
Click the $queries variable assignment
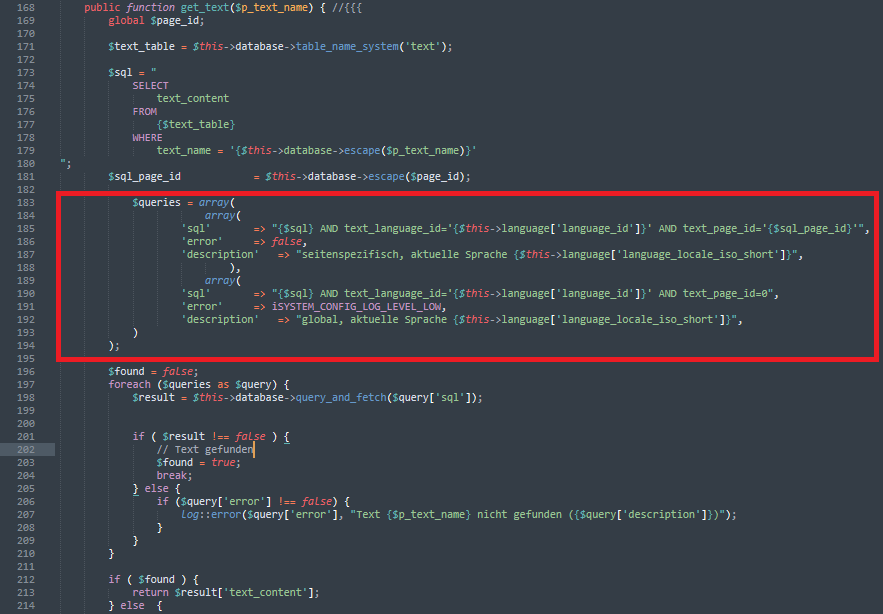tap(159, 202)
